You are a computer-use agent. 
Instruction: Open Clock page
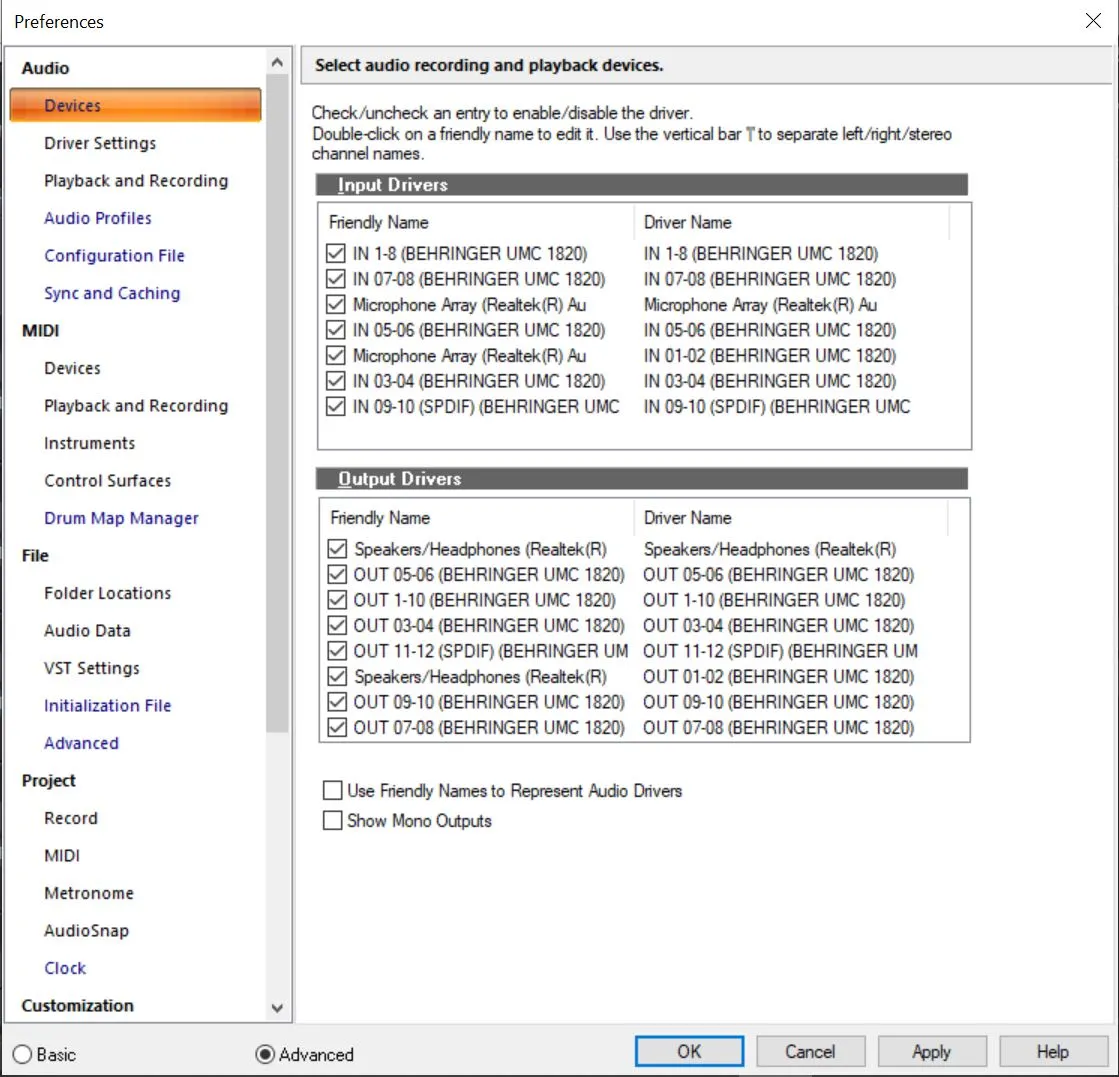pos(65,968)
